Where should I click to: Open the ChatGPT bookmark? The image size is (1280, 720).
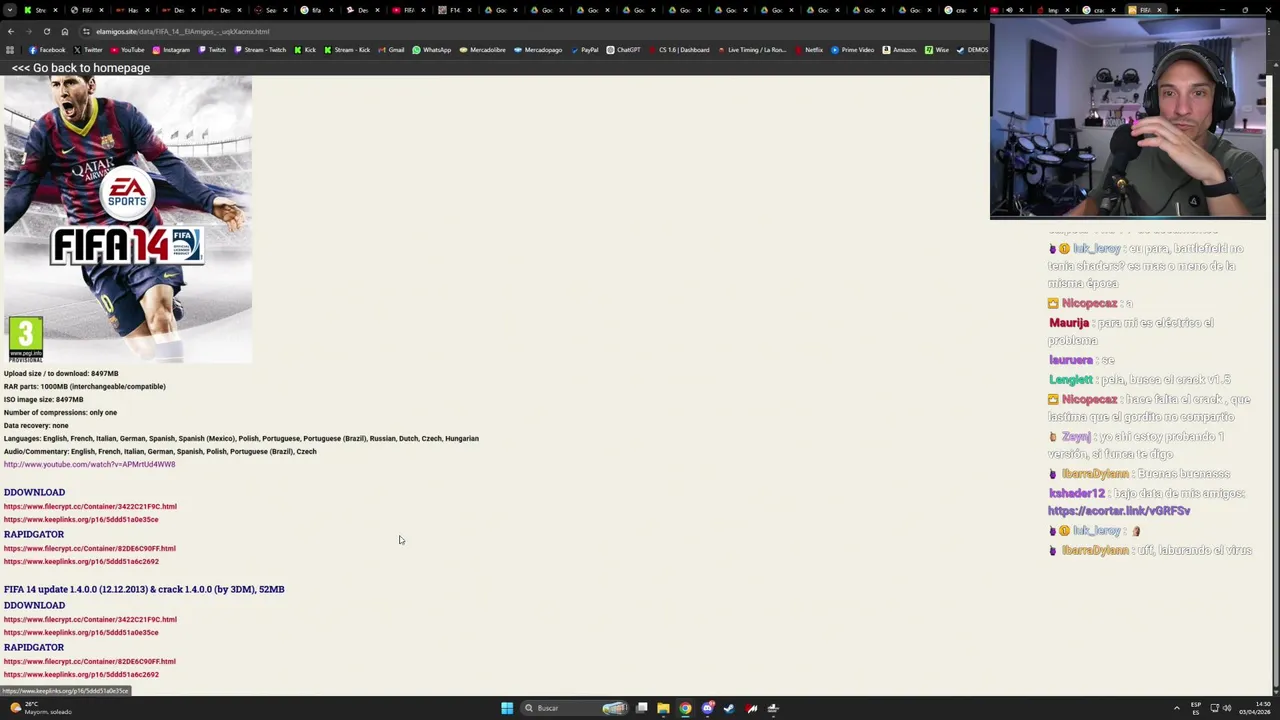pos(623,50)
